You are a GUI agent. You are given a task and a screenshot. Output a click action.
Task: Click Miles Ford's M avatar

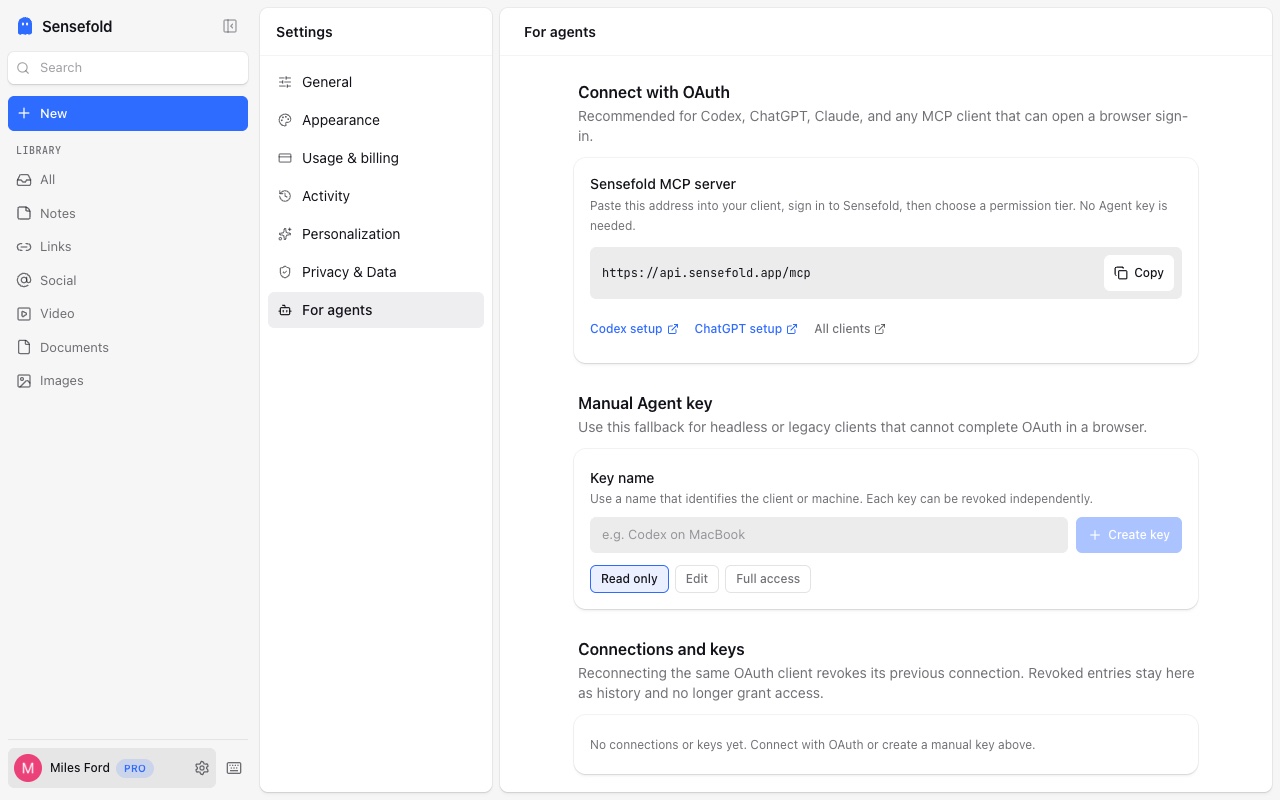pyautogui.click(x=28, y=768)
